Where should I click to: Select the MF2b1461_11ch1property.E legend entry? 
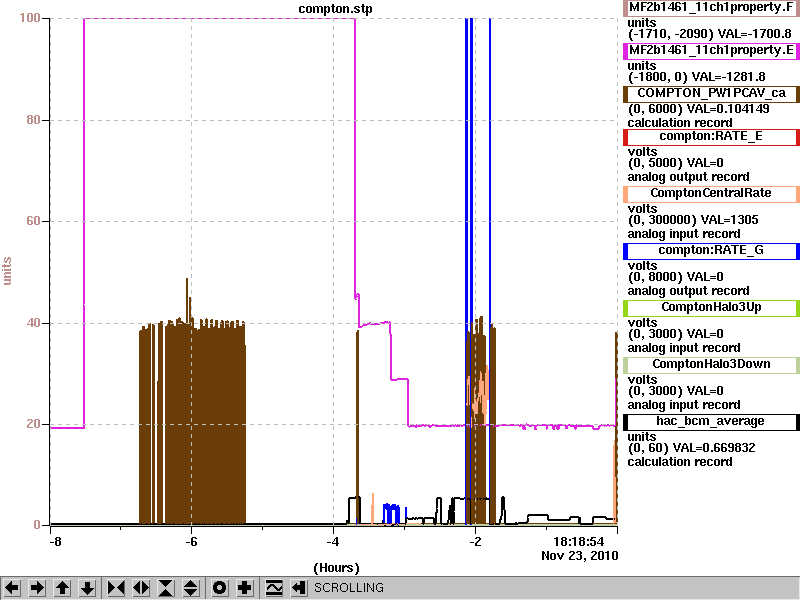coord(711,51)
